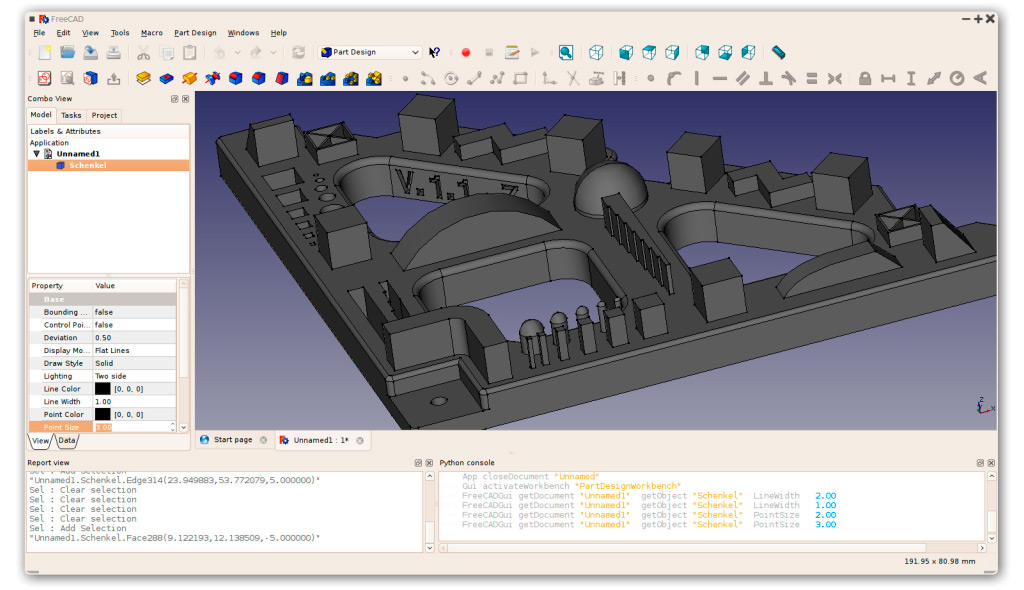Increase Point Size using the stepper arrow
The image size is (1024, 590).
click(x=171, y=424)
